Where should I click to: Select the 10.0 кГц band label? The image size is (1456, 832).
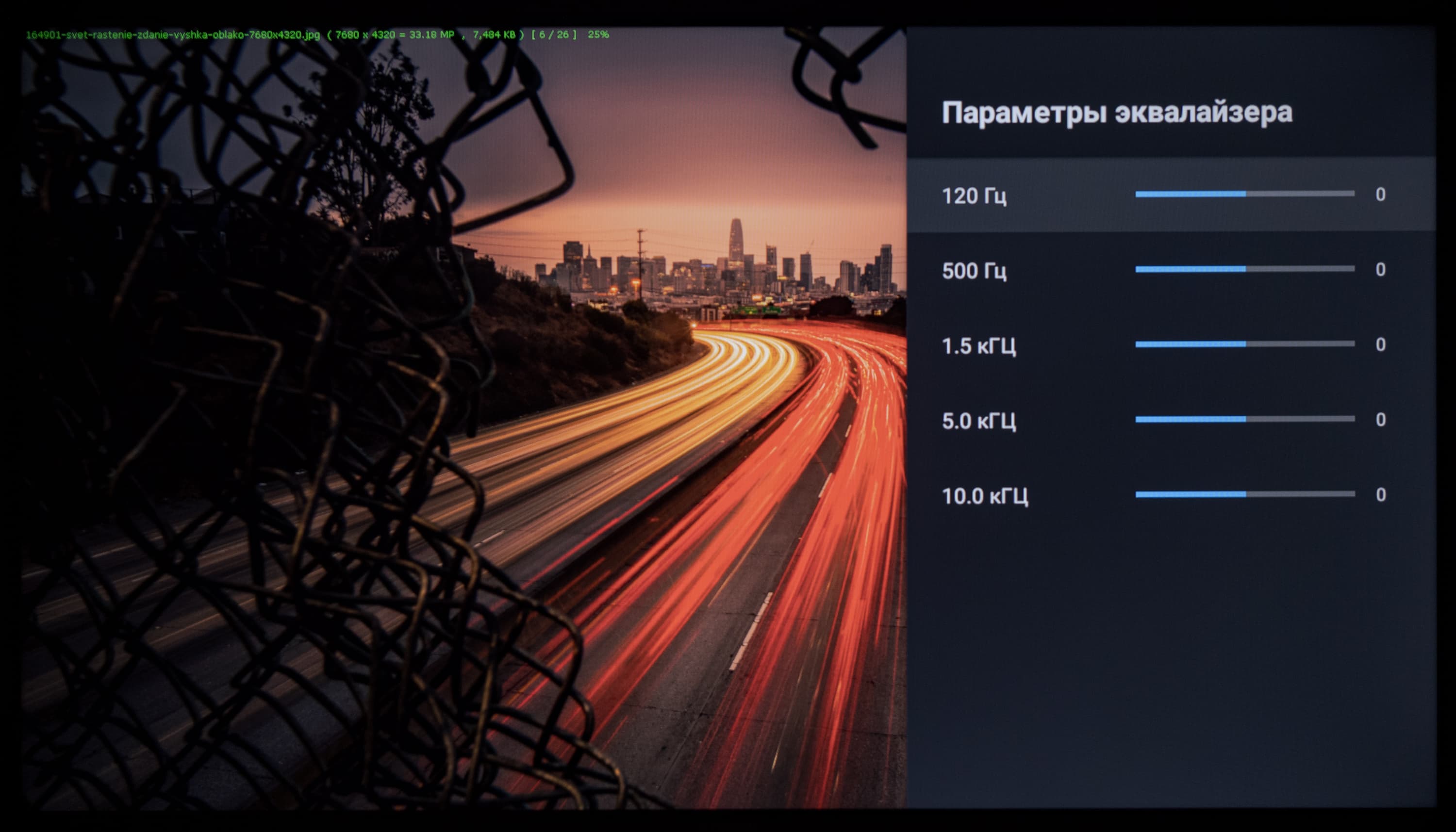pos(984,496)
